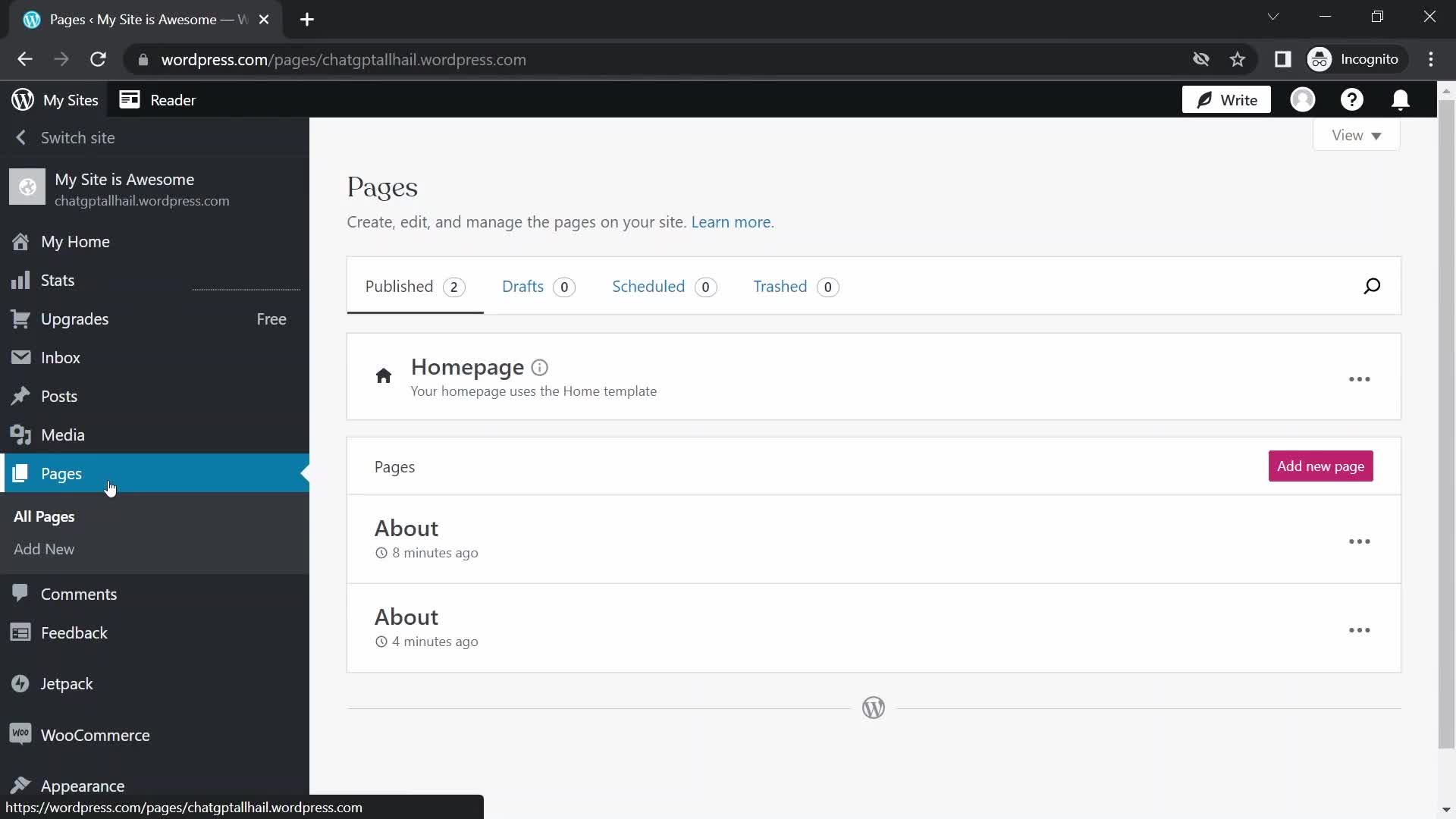
Task: Select Stats in the sidebar
Action: (57, 279)
